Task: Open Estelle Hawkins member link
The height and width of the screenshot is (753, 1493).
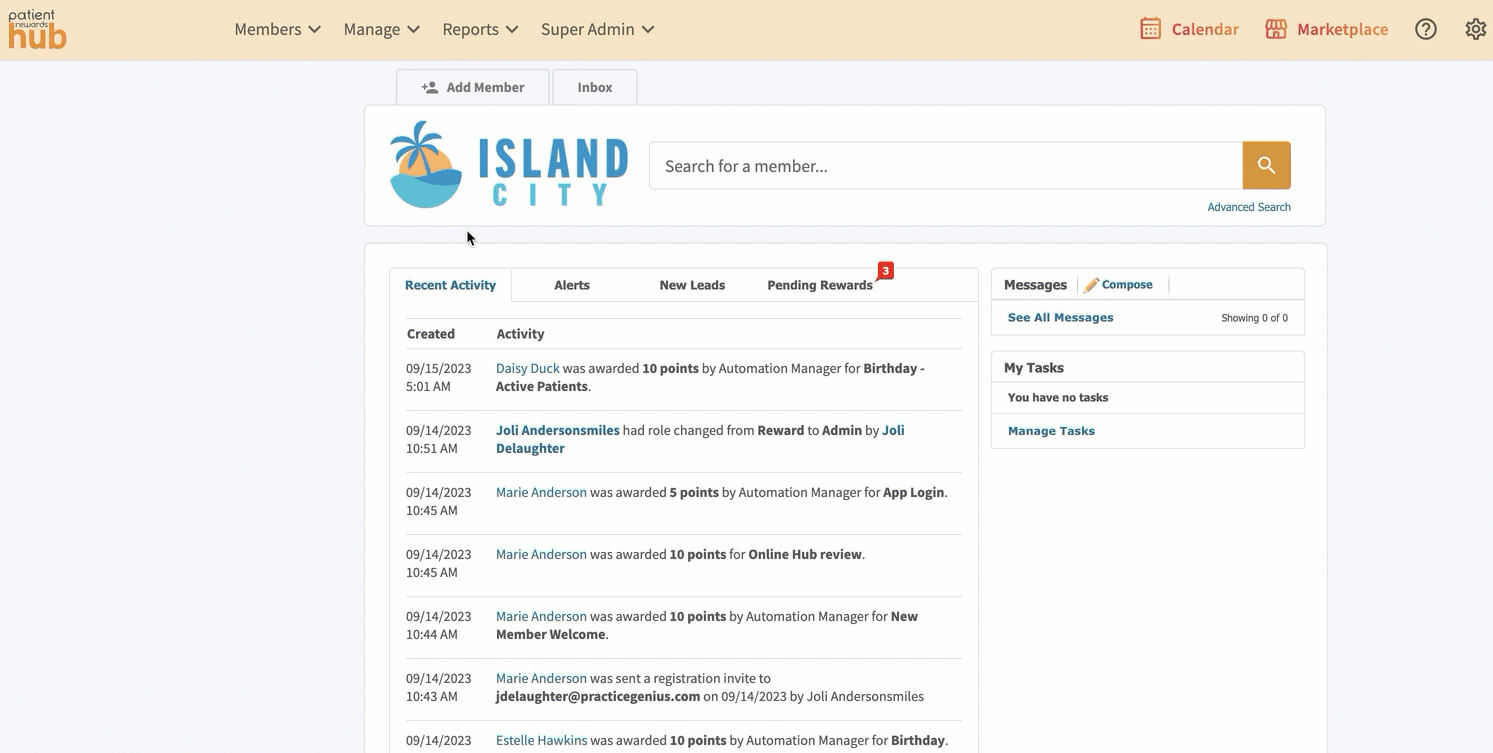Action: point(541,740)
